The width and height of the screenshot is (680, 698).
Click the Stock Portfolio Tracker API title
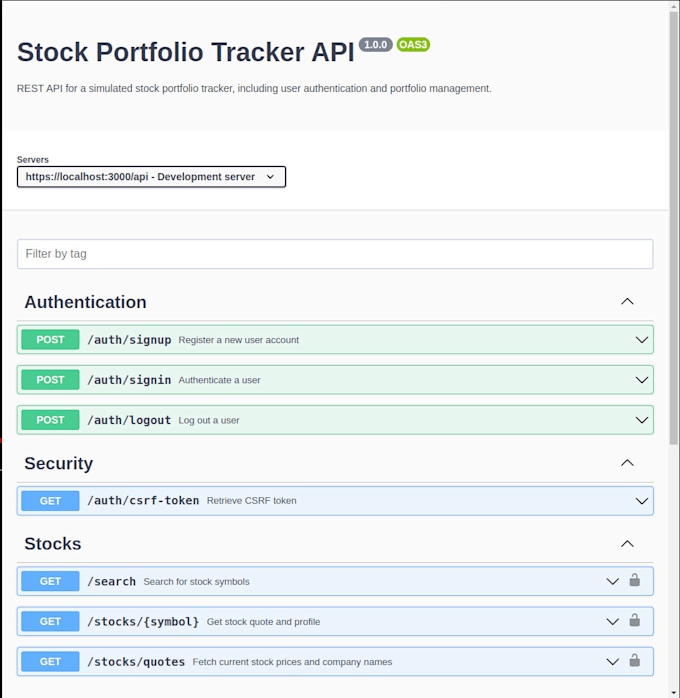[x=186, y=52]
